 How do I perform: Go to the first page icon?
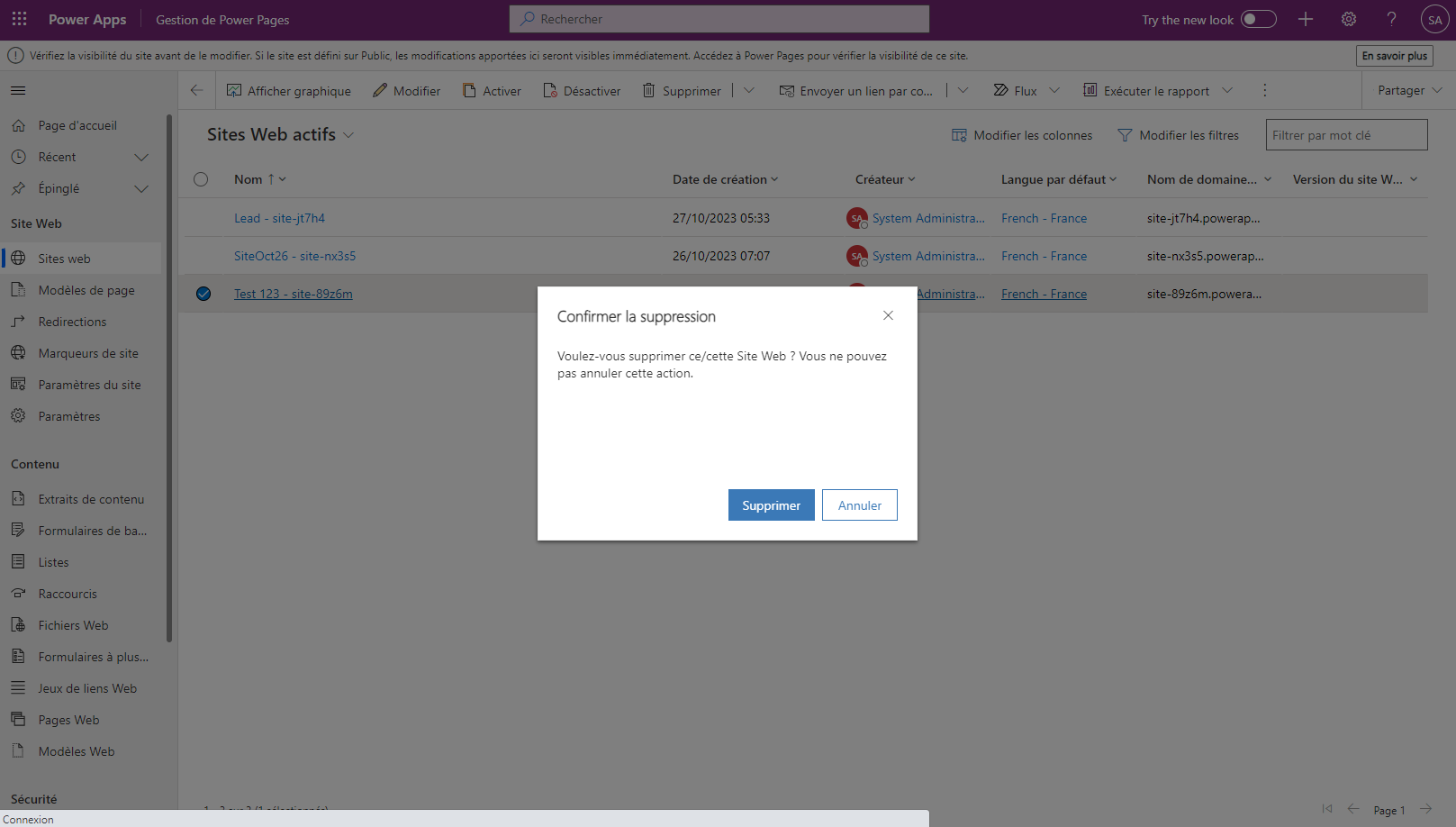[1326, 808]
